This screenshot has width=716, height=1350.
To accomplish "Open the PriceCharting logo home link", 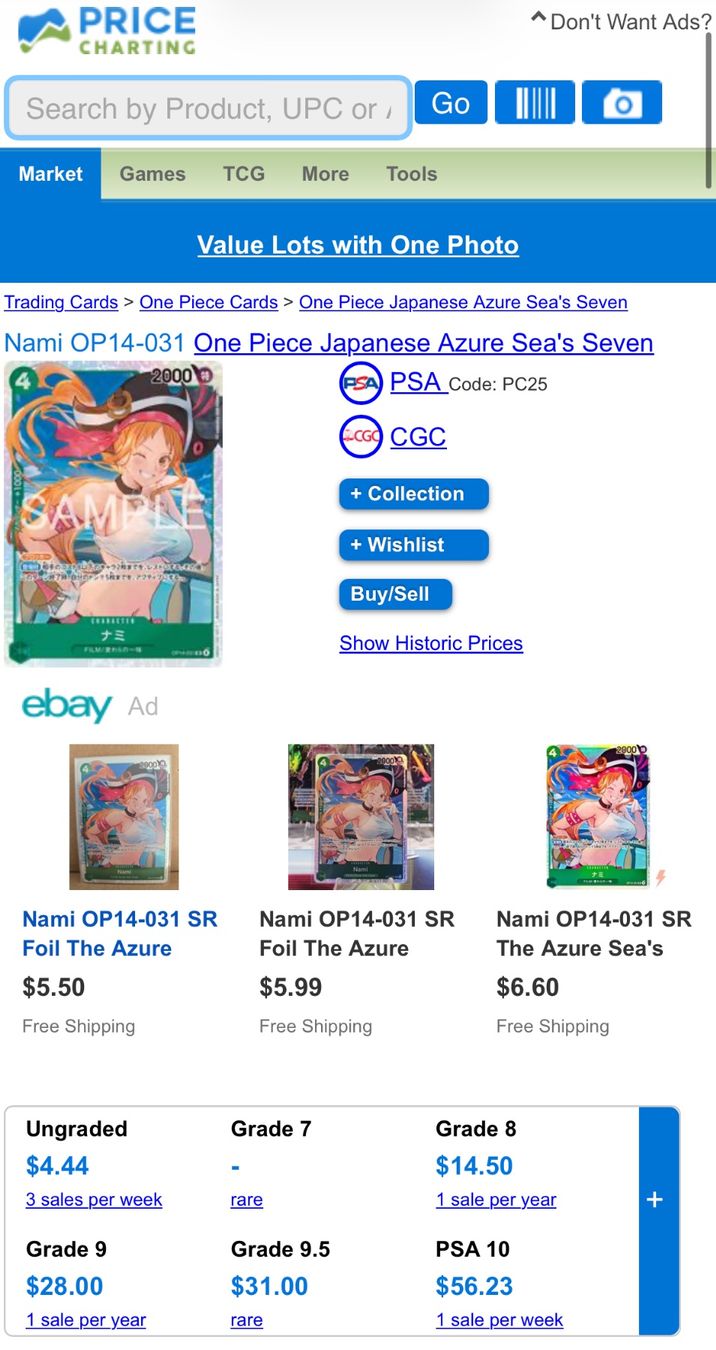I will tap(106, 30).
